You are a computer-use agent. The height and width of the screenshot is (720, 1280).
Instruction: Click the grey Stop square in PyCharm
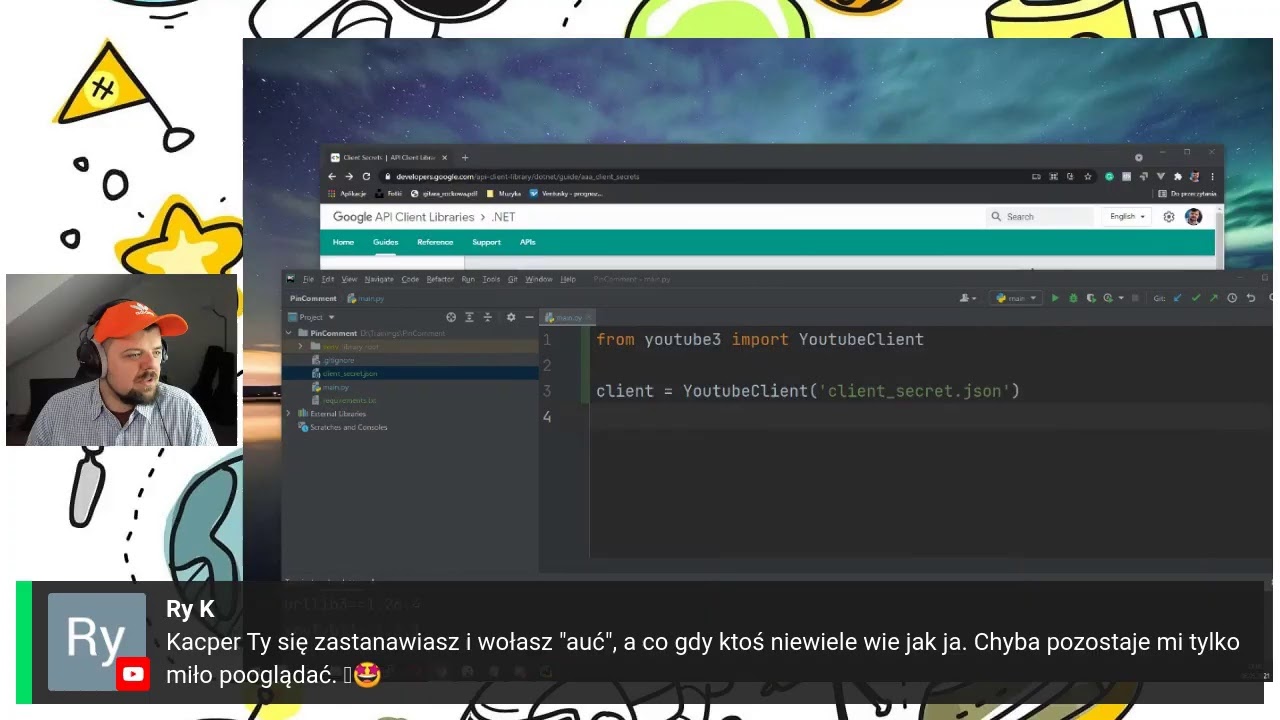(x=1135, y=298)
